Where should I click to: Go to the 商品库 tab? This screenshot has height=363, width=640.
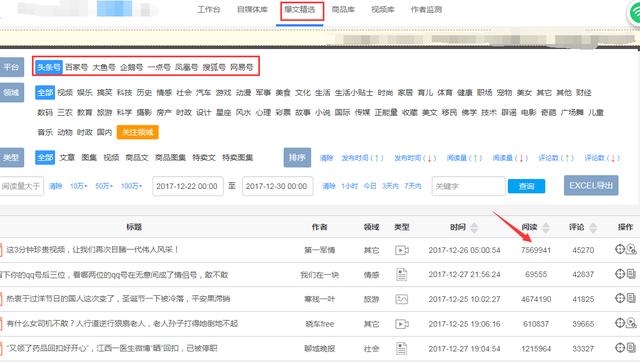point(343,9)
